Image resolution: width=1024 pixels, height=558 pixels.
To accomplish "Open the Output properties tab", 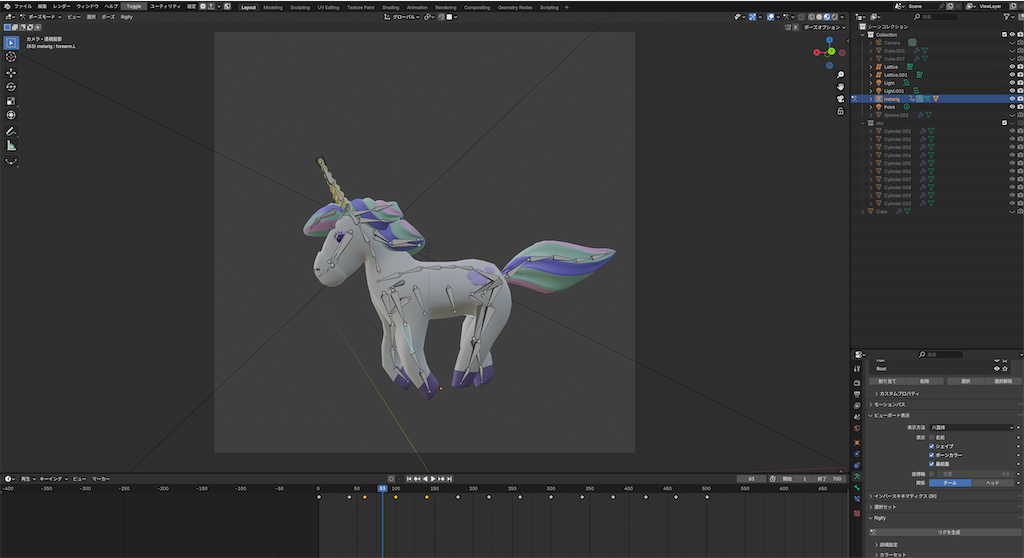I will [x=857, y=395].
